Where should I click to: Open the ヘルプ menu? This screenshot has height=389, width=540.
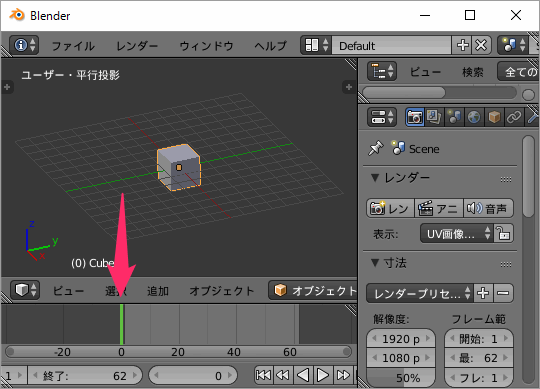(270, 46)
